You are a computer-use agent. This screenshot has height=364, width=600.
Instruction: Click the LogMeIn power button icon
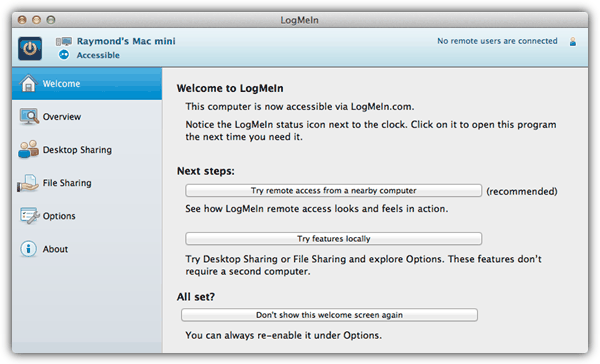pos(30,49)
